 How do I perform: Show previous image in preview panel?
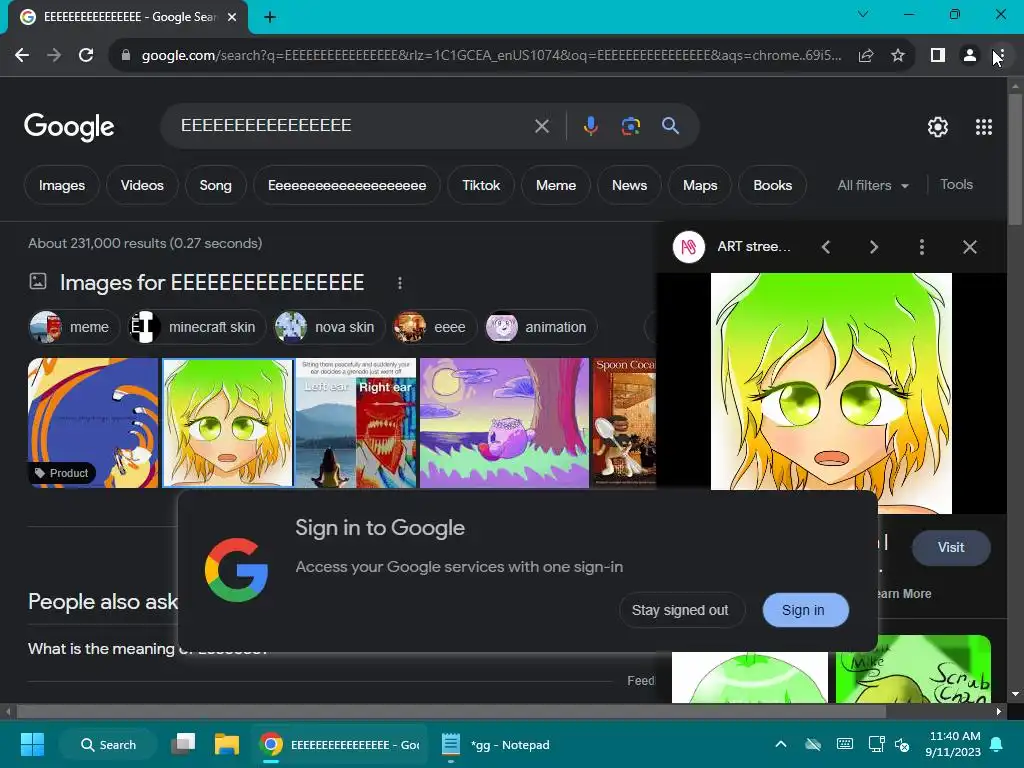tap(826, 247)
